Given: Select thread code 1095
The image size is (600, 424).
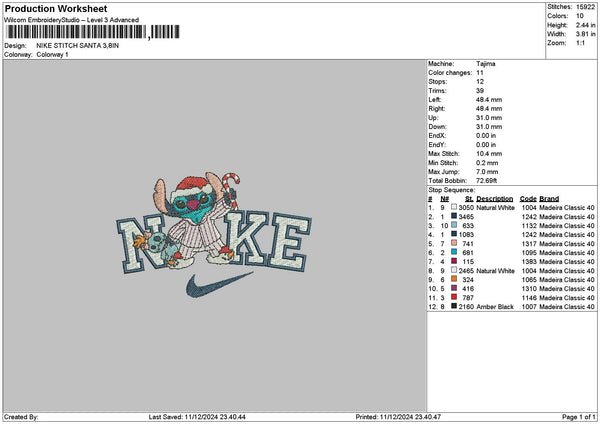Looking at the screenshot, I should click(x=529, y=253).
